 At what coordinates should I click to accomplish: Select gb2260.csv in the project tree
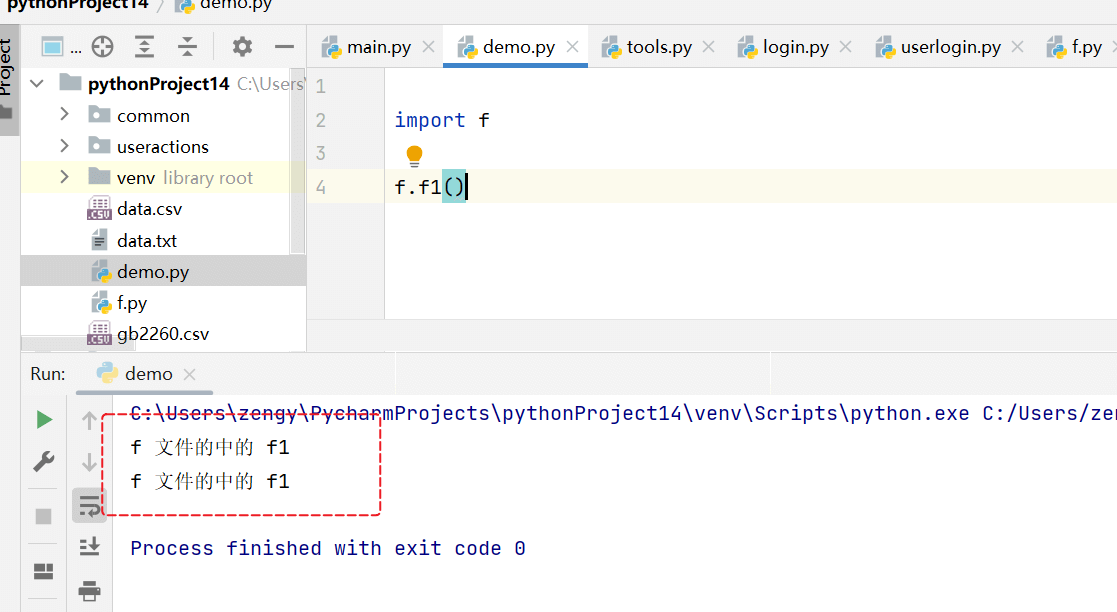pyautogui.click(x=148, y=334)
